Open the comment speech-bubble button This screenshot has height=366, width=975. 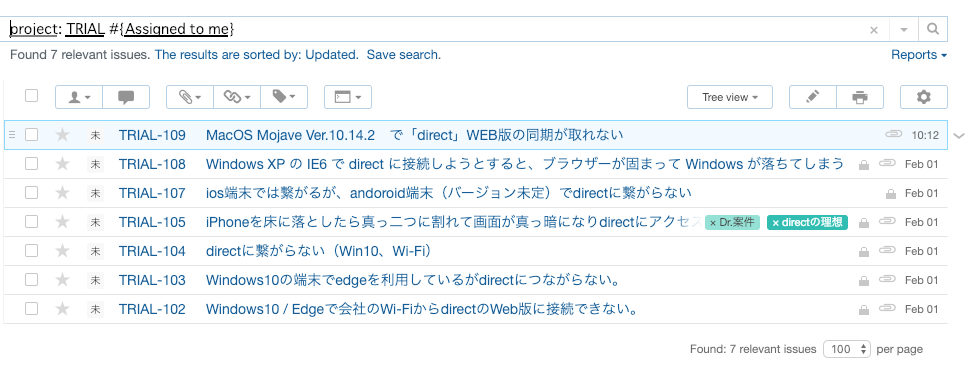pyautogui.click(x=126, y=97)
